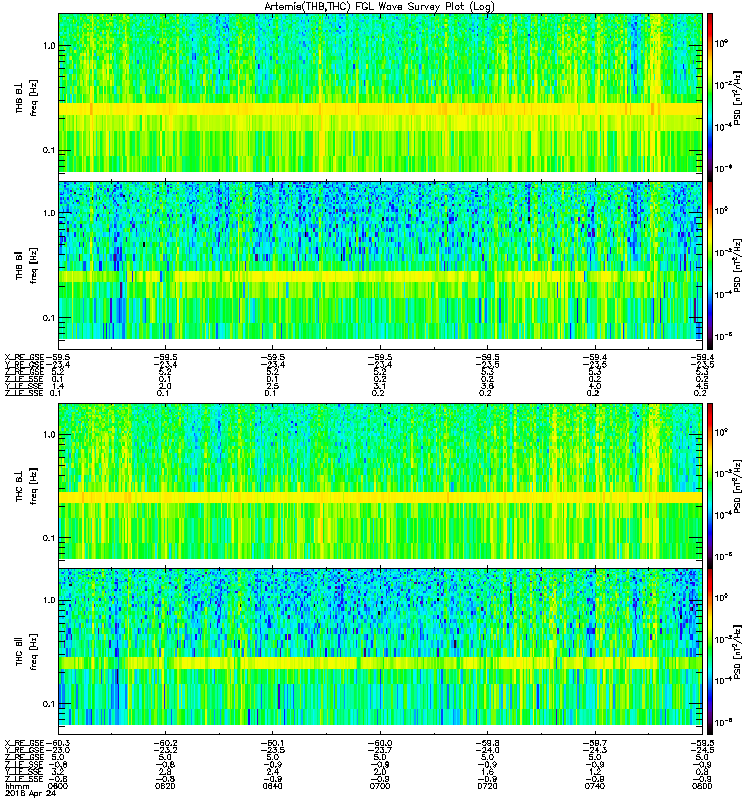Click the '-60.2' X_RE_GSE value
The image size is (750, 800).
[x=165, y=743]
